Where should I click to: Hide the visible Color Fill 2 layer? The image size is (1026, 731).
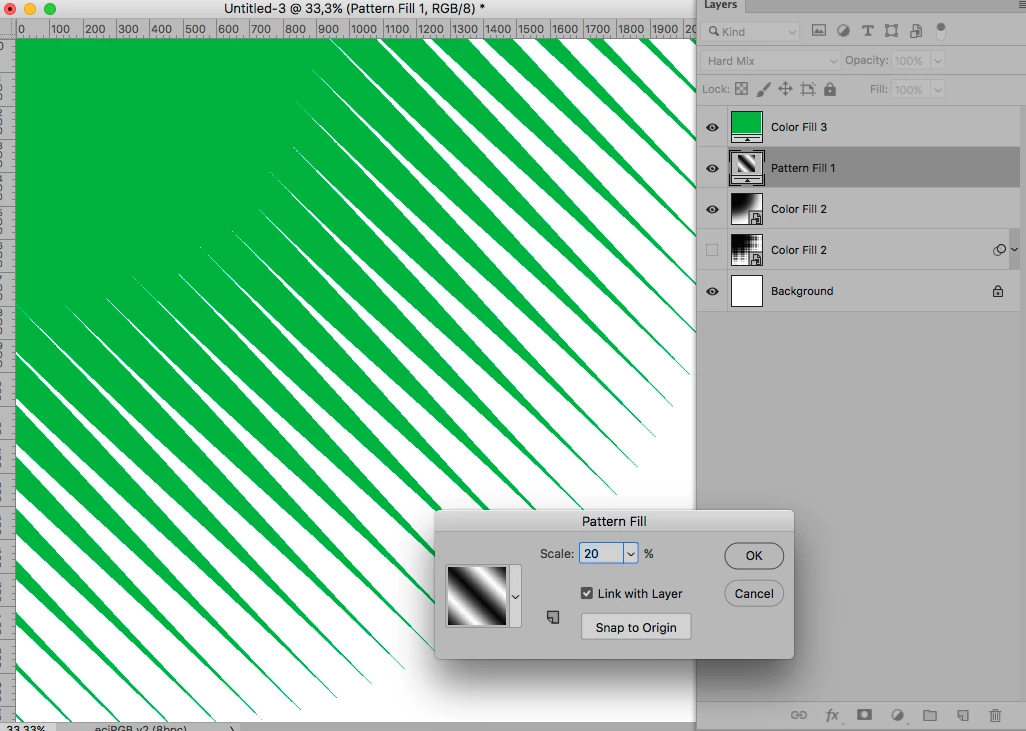click(713, 209)
